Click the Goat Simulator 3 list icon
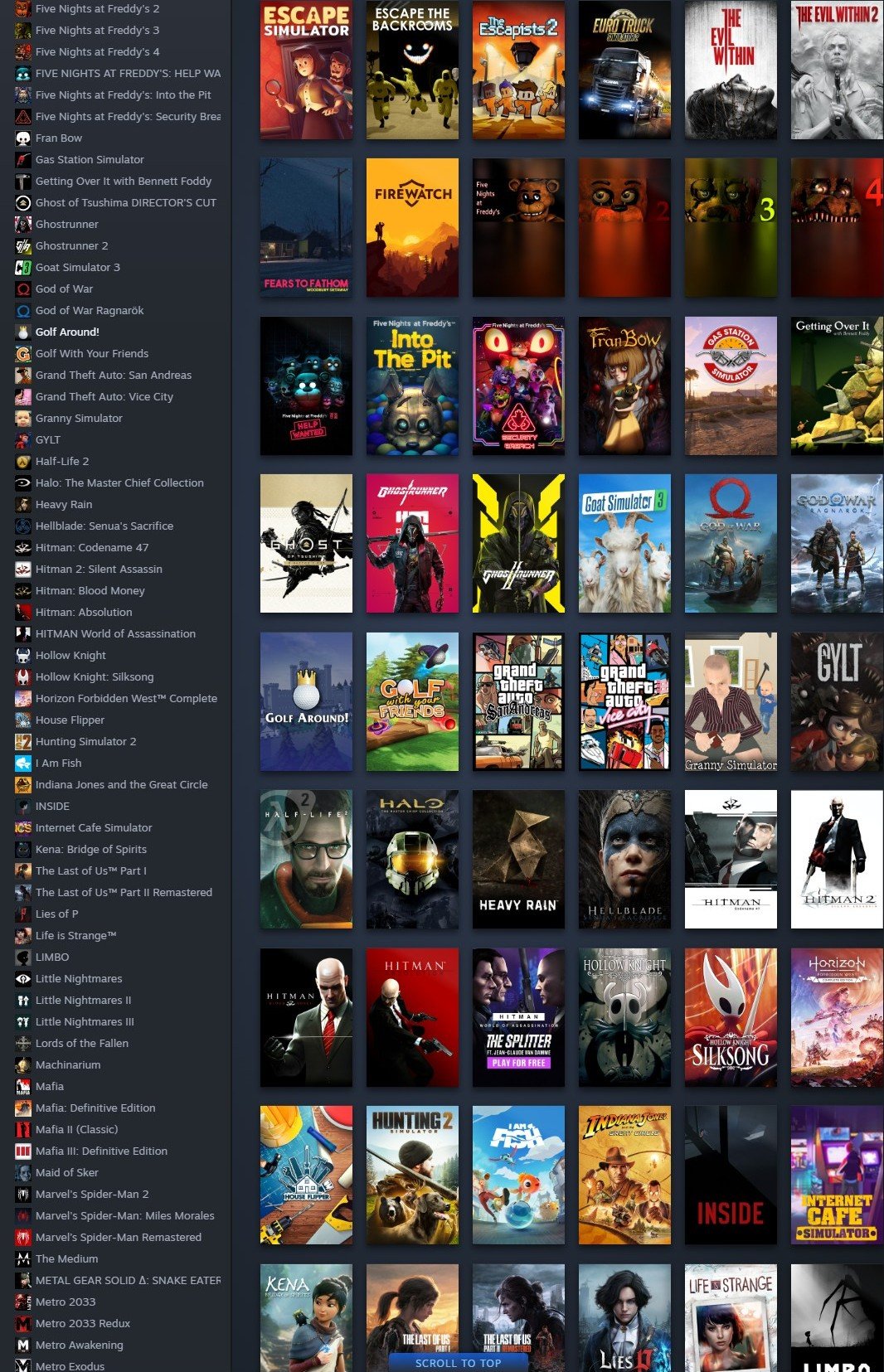The image size is (884, 1372). (x=23, y=268)
